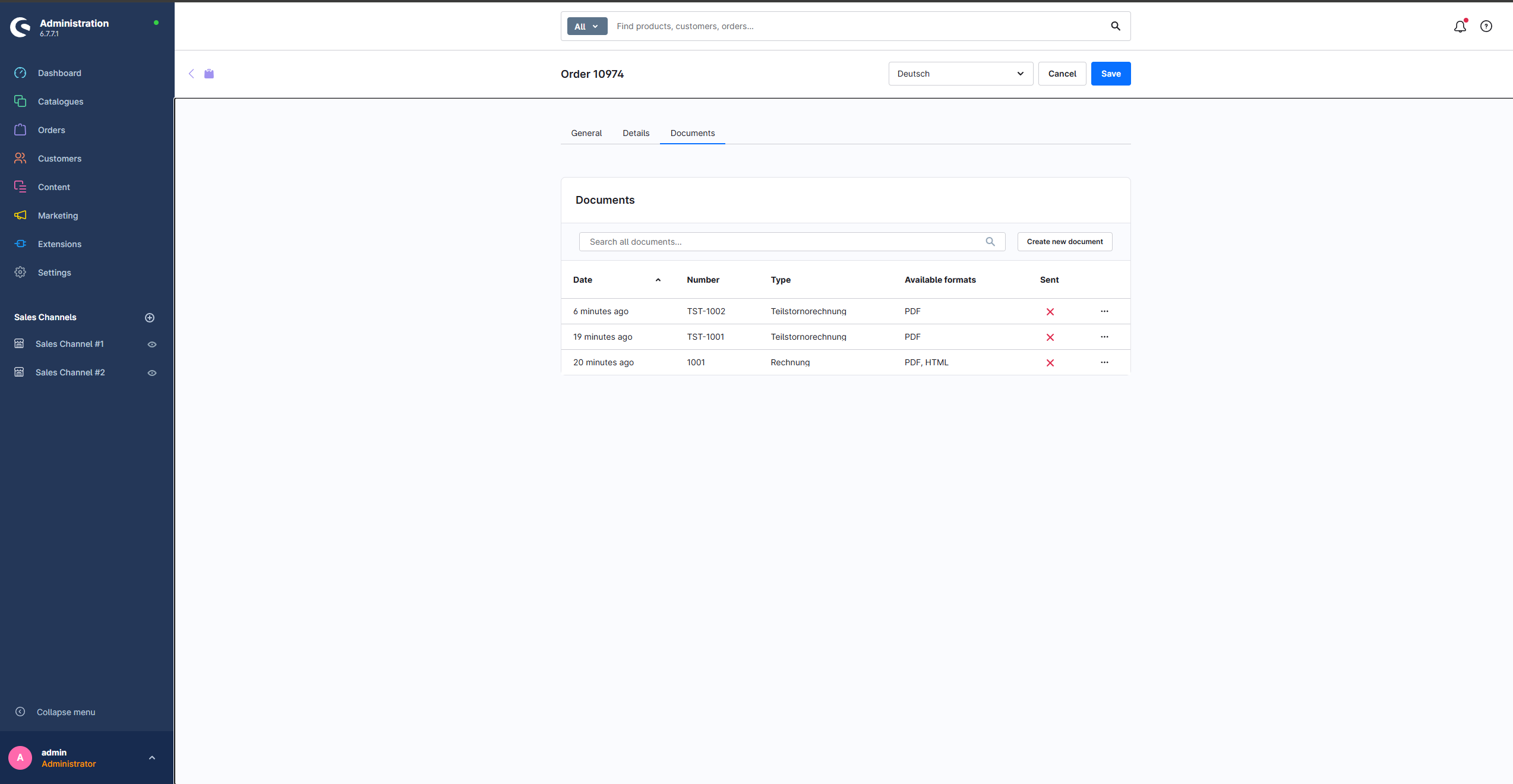Screen dimensions: 1513x784
Task: Click Create new document button
Action: tap(1064, 242)
